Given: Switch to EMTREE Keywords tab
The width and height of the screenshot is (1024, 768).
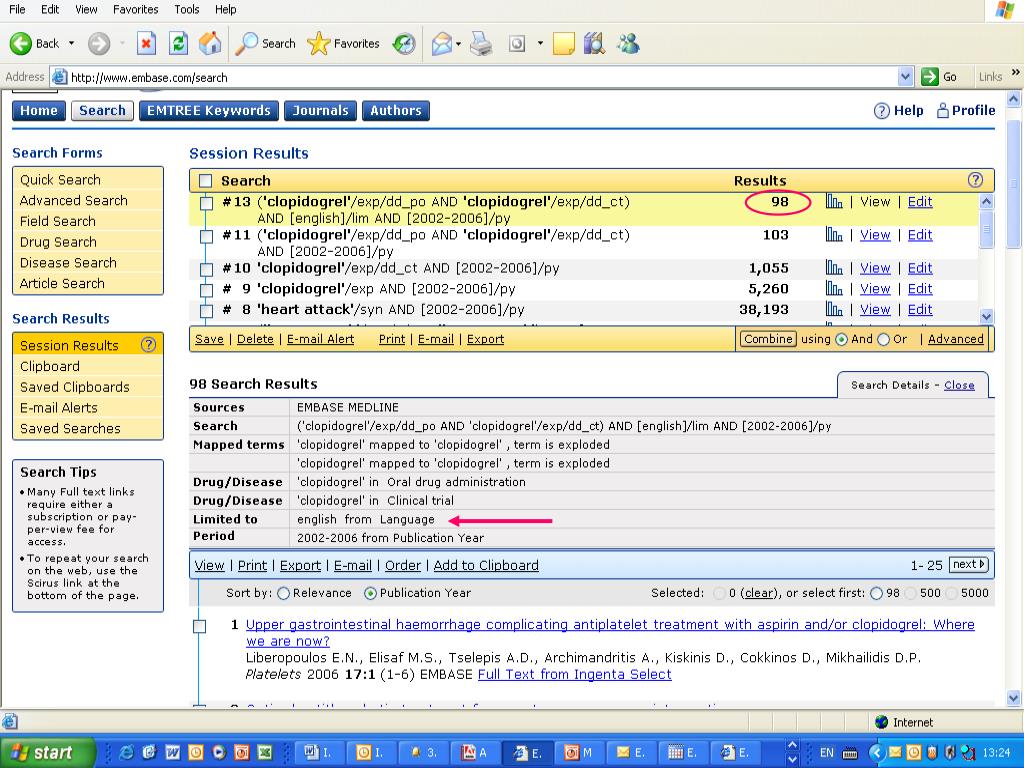Looking at the screenshot, I should 208,111.
